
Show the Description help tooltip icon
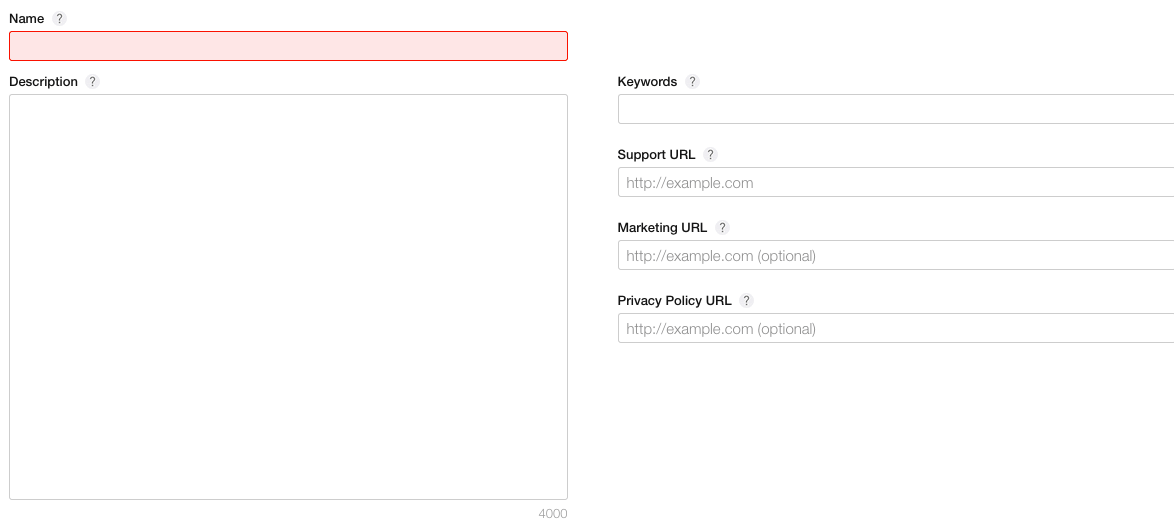click(x=92, y=82)
